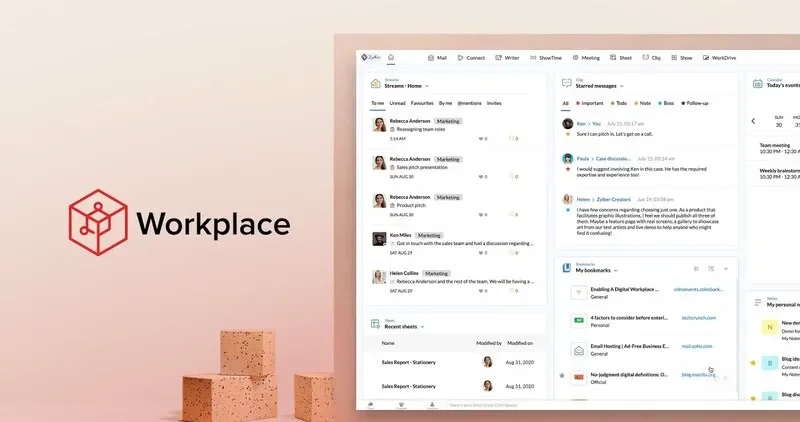Viewport: 800px width, 422px height.
Task: Expand the My bookmarks dropdown
Action: (x=616, y=270)
